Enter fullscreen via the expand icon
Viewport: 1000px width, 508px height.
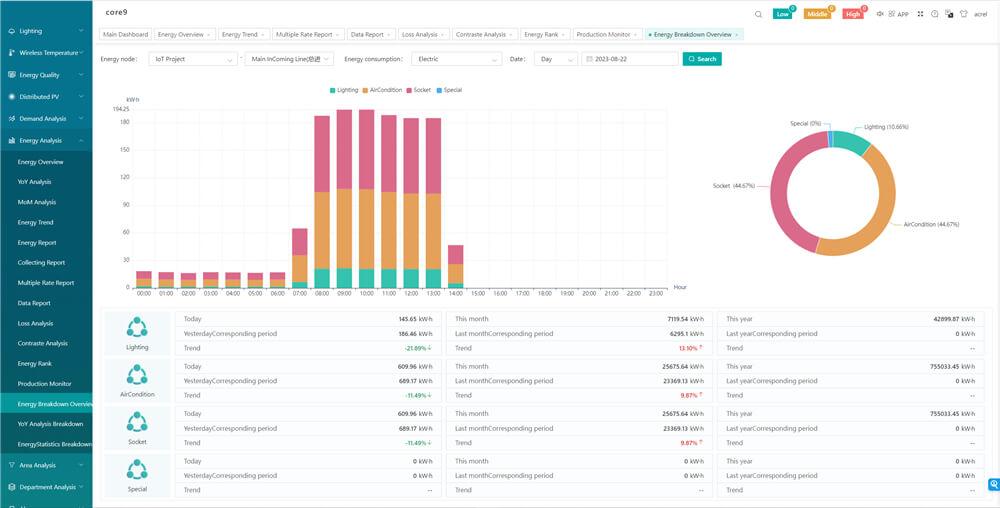tap(920, 14)
